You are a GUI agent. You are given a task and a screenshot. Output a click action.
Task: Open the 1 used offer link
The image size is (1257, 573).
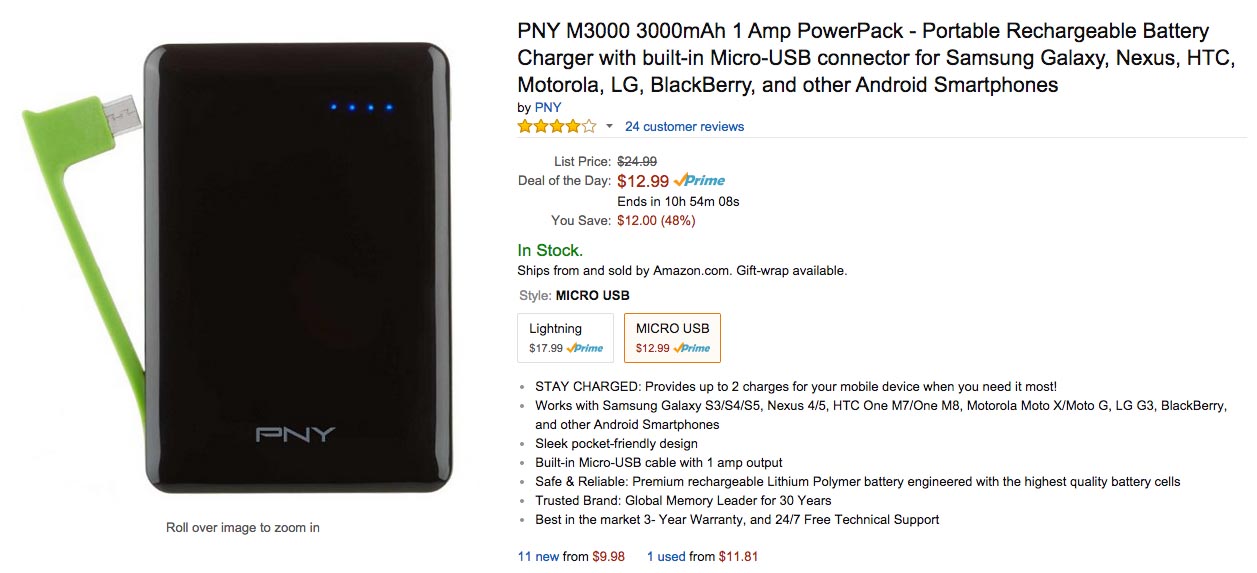point(665,556)
